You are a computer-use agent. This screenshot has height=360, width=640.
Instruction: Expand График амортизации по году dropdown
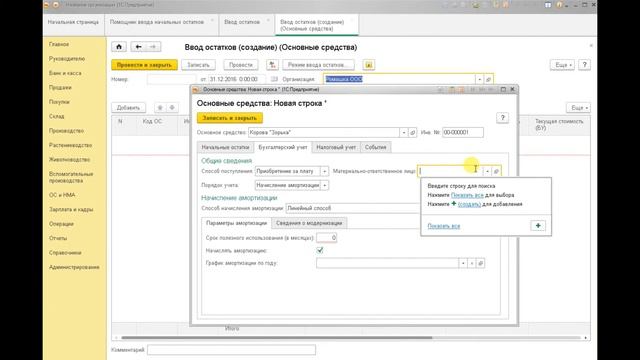pos(463,263)
